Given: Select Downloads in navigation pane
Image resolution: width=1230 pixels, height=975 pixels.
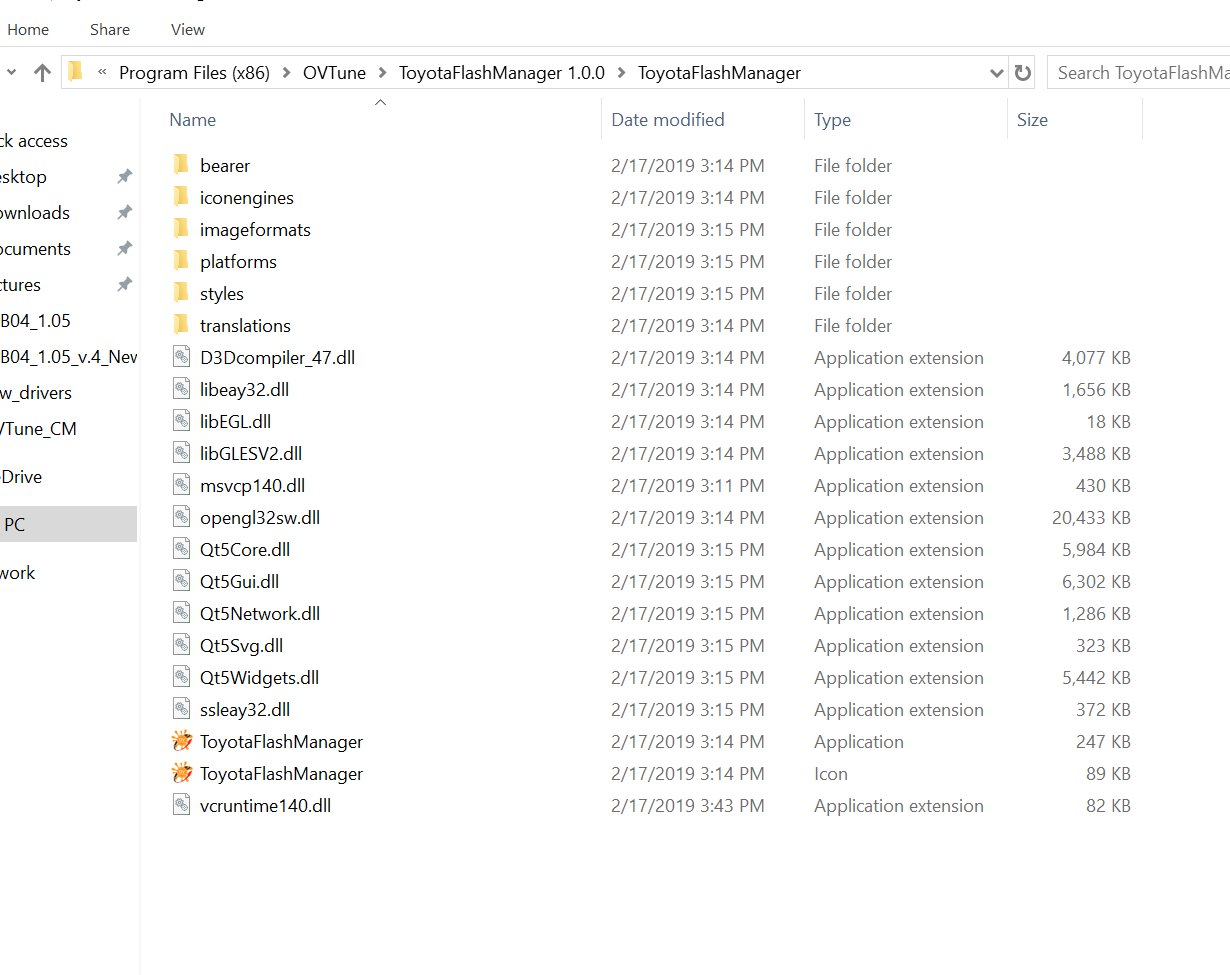Looking at the screenshot, I should coord(35,213).
